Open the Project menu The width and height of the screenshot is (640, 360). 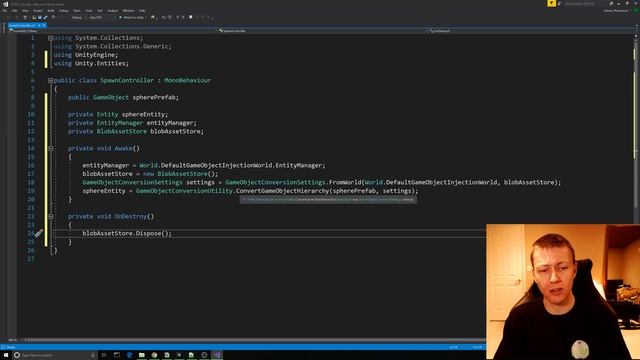(38, 11)
